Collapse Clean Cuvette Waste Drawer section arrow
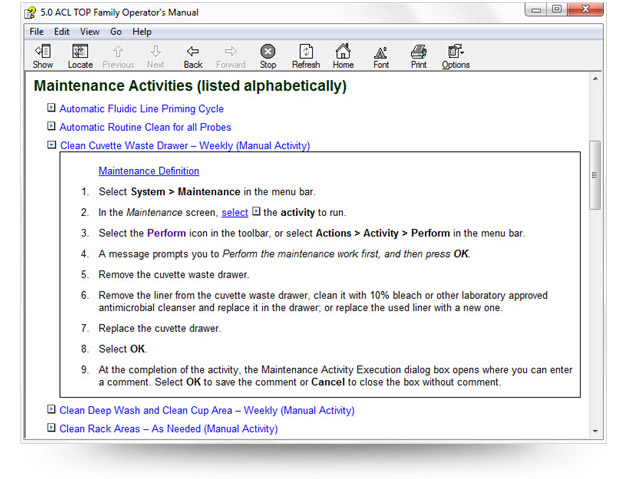 51,145
